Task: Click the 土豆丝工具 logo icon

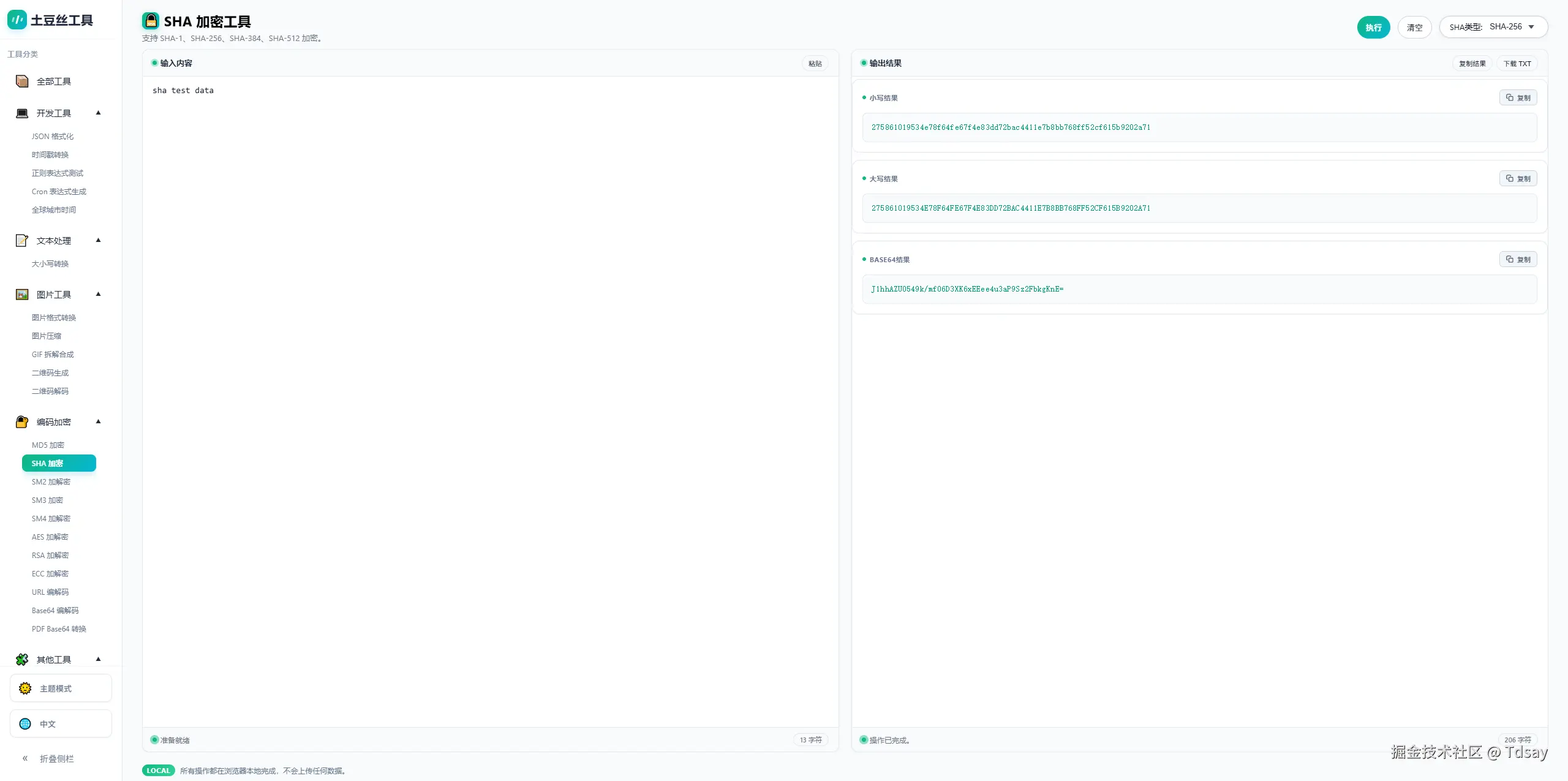Action: tap(17, 20)
